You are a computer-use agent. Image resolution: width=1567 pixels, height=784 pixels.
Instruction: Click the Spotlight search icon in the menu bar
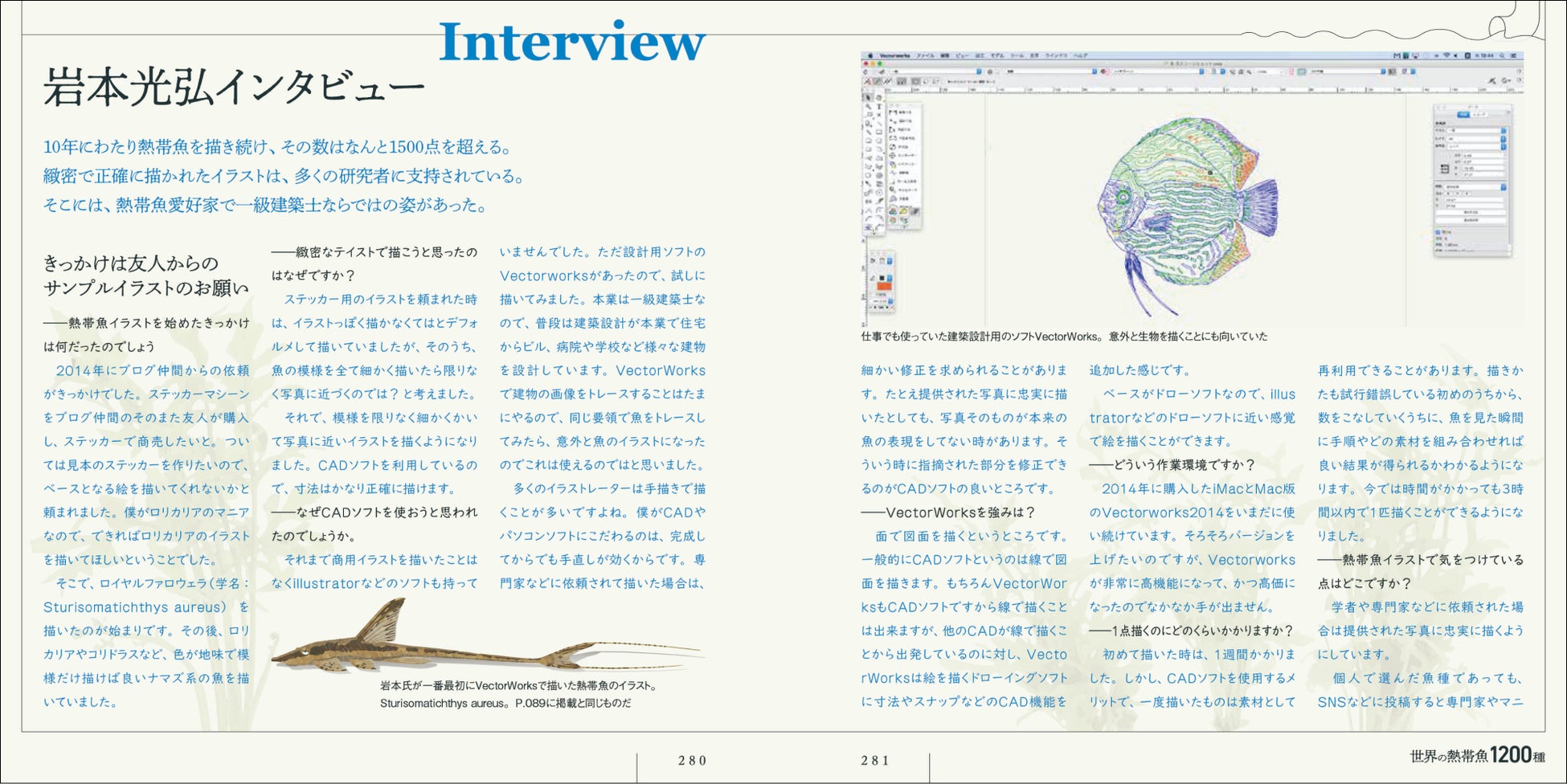tap(1502, 55)
